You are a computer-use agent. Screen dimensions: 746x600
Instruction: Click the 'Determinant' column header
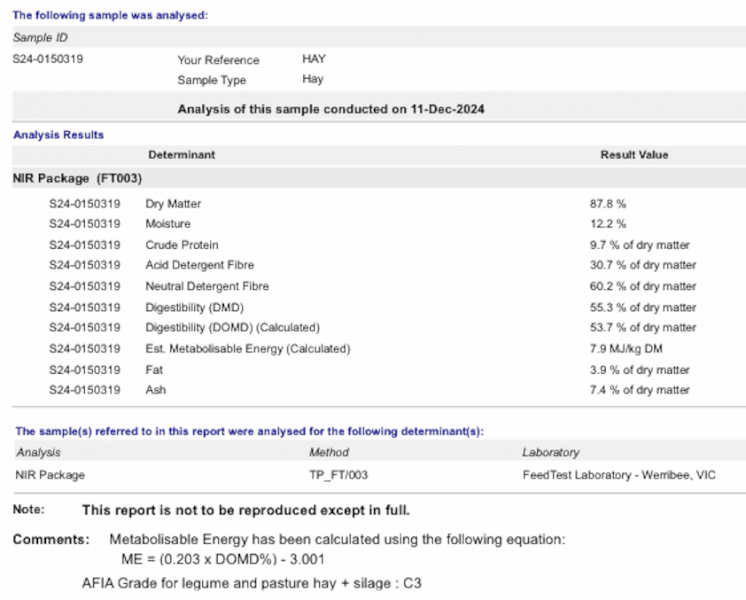coord(181,155)
